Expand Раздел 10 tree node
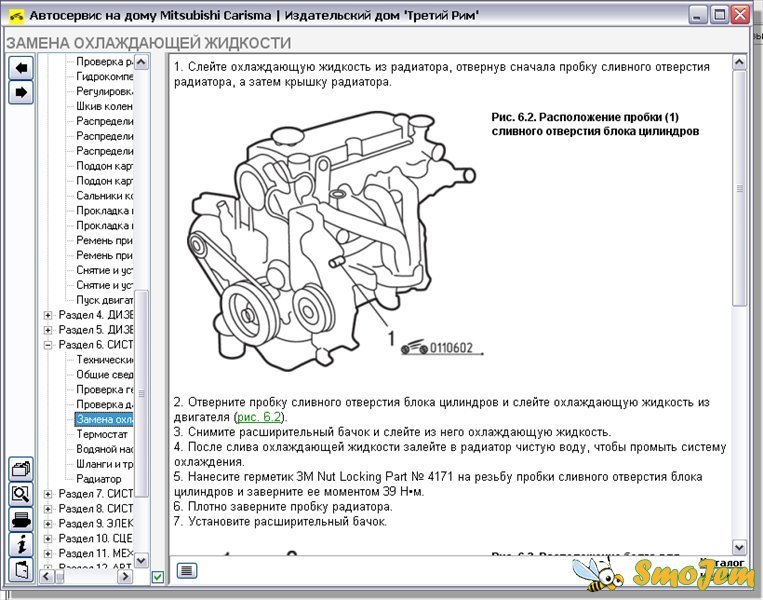This screenshot has width=763, height=600. pyautogui.click(x=47, y=538)
